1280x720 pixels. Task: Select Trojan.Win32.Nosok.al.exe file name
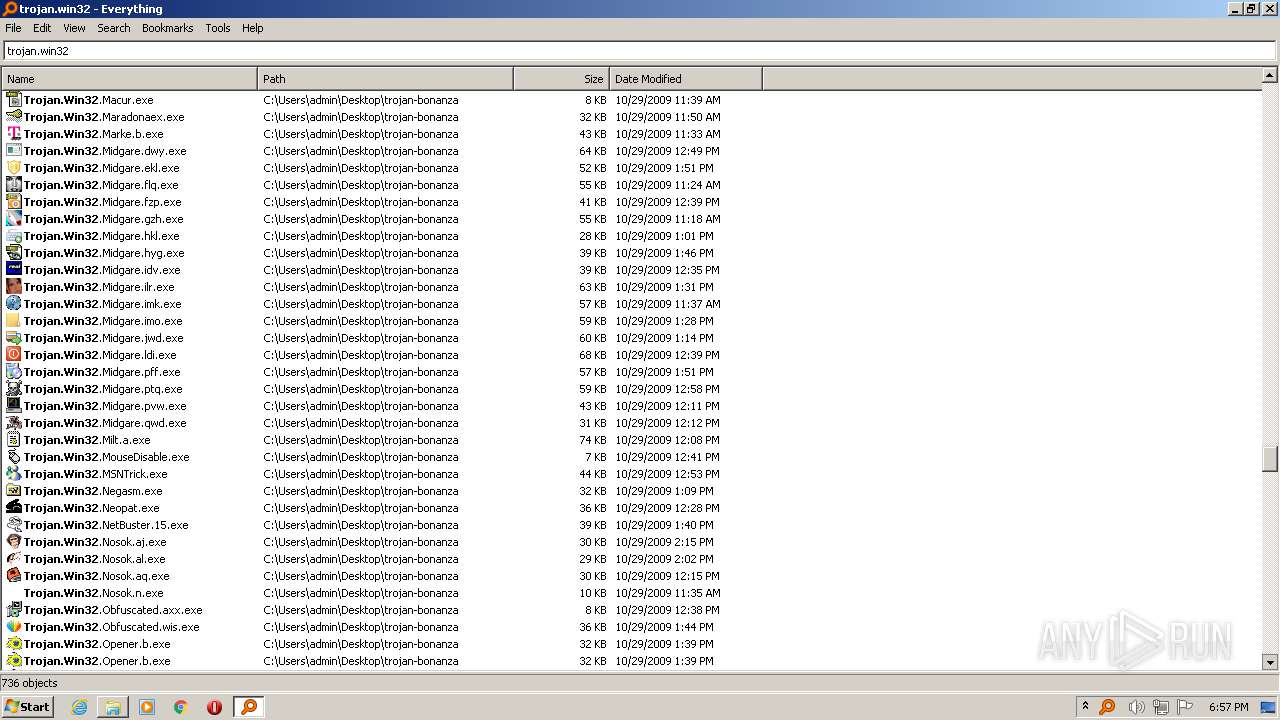coord(94,559)
